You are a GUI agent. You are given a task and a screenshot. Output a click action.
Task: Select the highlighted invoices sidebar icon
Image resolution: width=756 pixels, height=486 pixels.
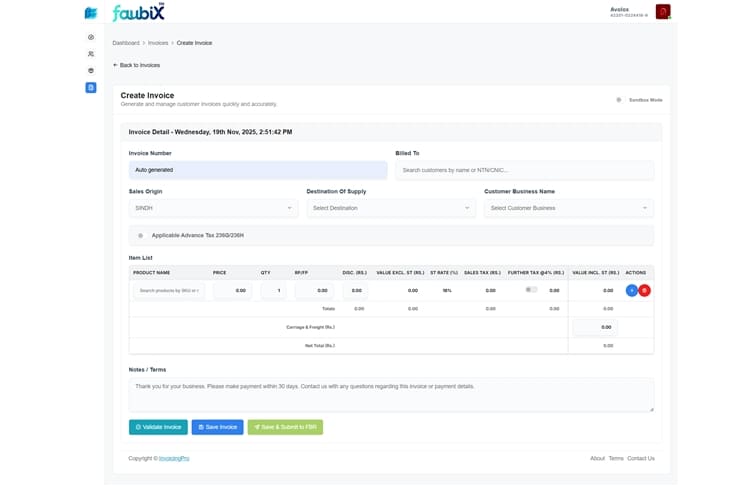(x=91, y=88)
